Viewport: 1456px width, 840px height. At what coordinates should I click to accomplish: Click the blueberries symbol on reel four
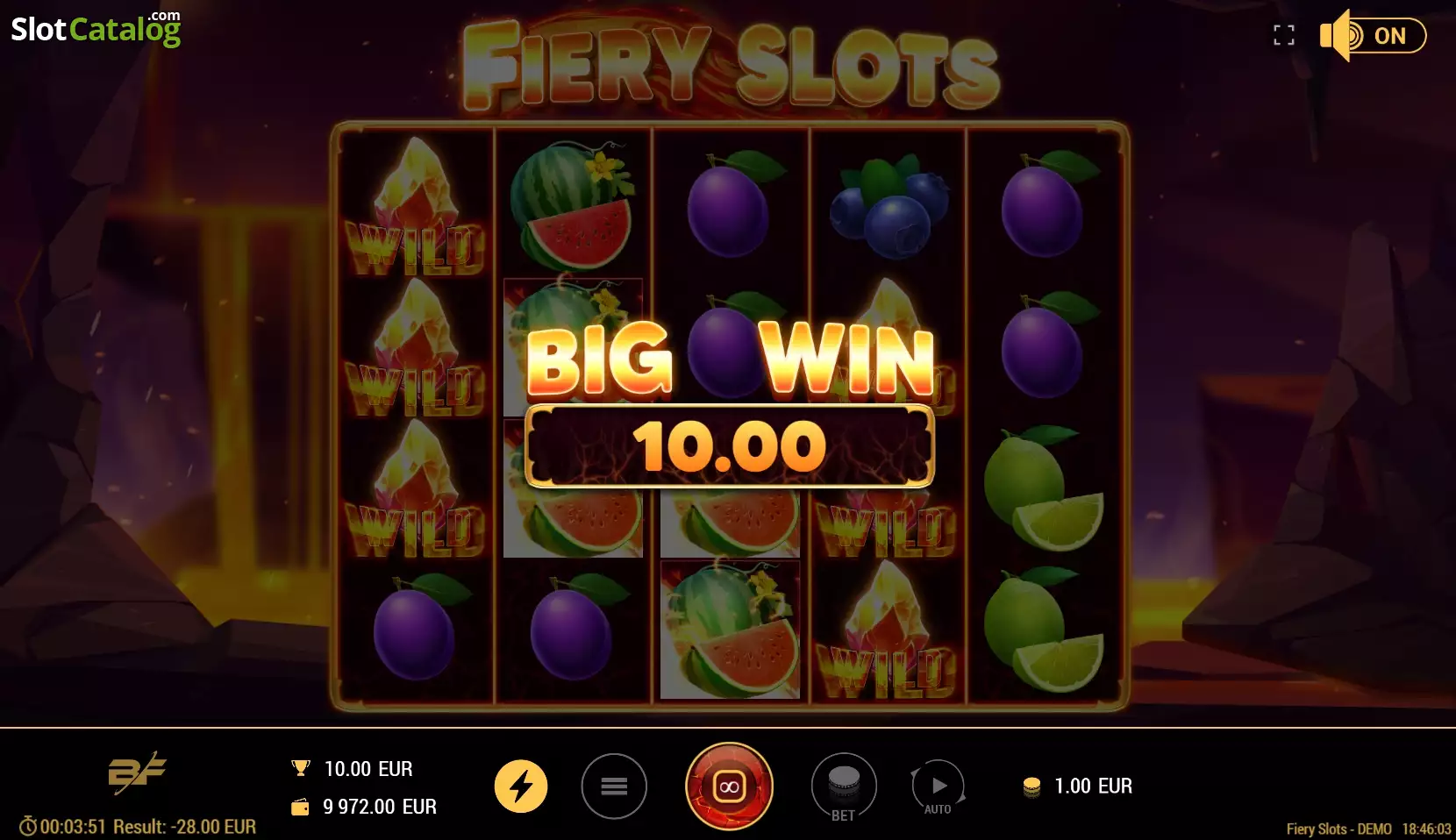[x=889, y=206]
